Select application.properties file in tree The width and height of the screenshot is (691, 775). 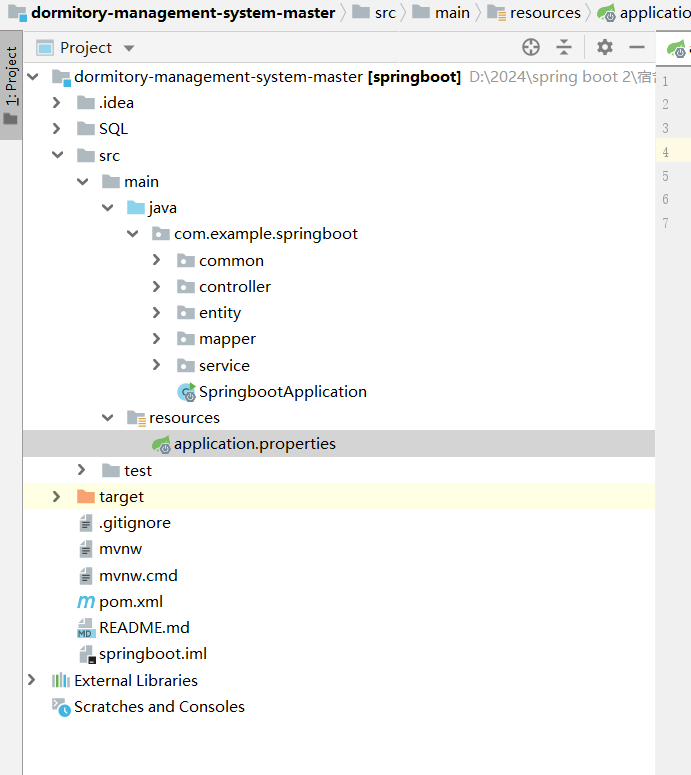point(254,444)
